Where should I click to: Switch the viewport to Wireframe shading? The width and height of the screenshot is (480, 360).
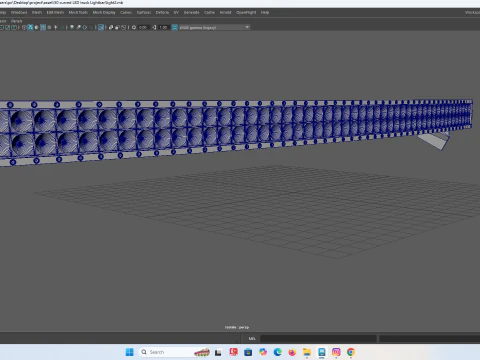coord(24,27)
